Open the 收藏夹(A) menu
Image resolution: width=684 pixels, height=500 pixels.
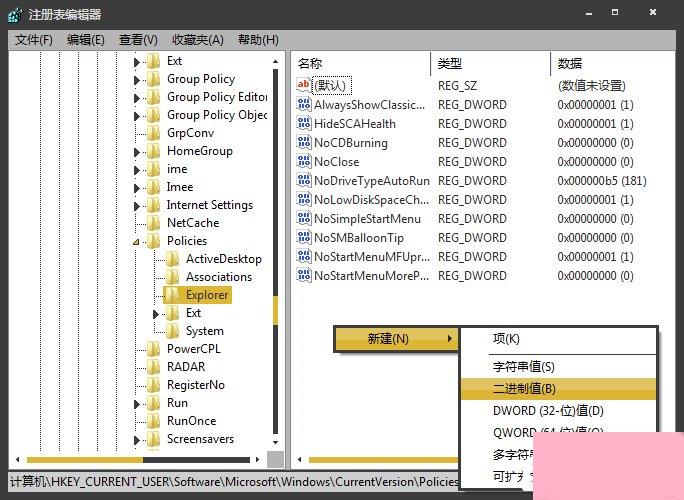click(x=198, y=40)
